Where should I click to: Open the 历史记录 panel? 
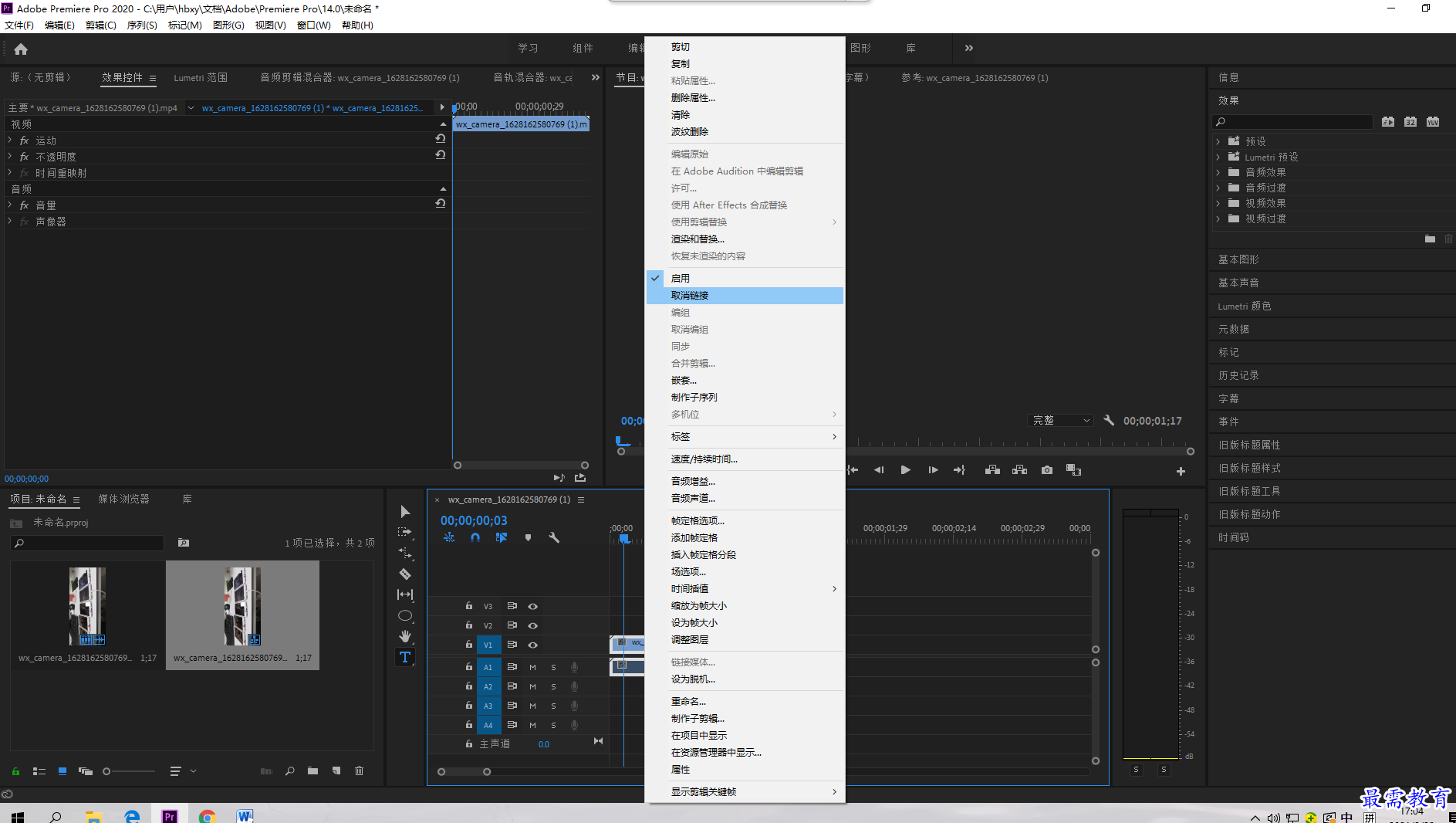point(1238,375)
